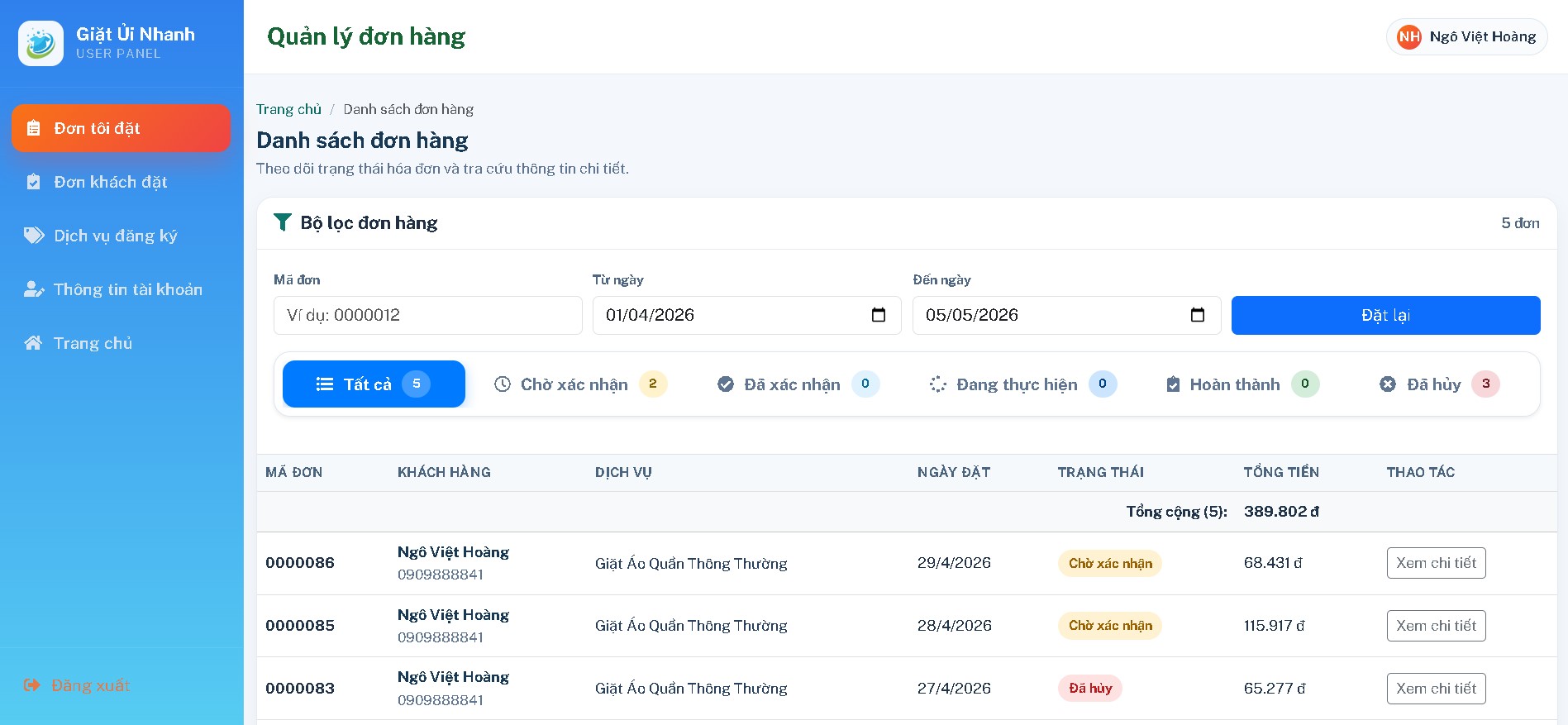
Task: Click the Đặt lại reset button
Action: tap(1385, 315)
